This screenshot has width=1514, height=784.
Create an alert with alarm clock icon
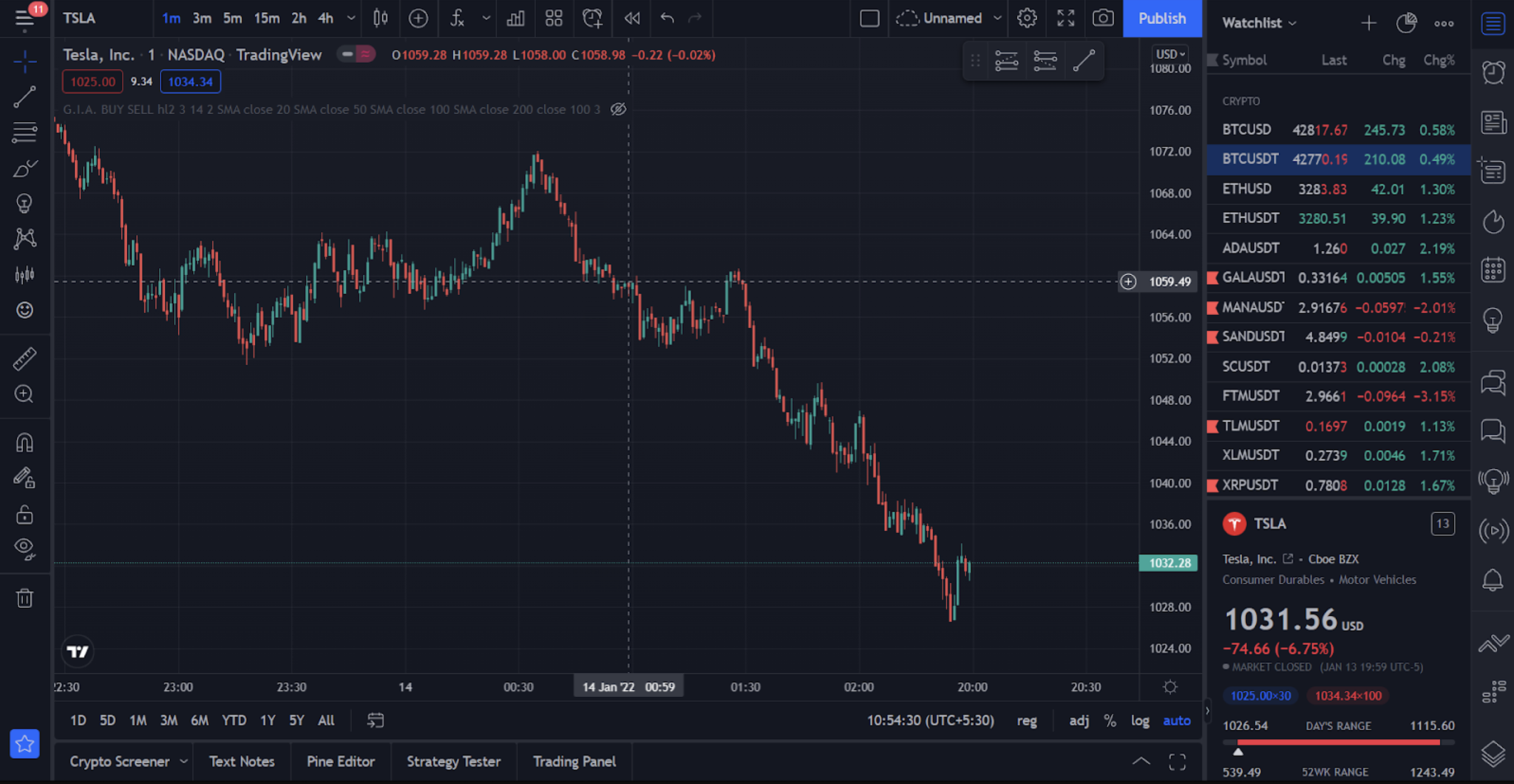[592, 18]
